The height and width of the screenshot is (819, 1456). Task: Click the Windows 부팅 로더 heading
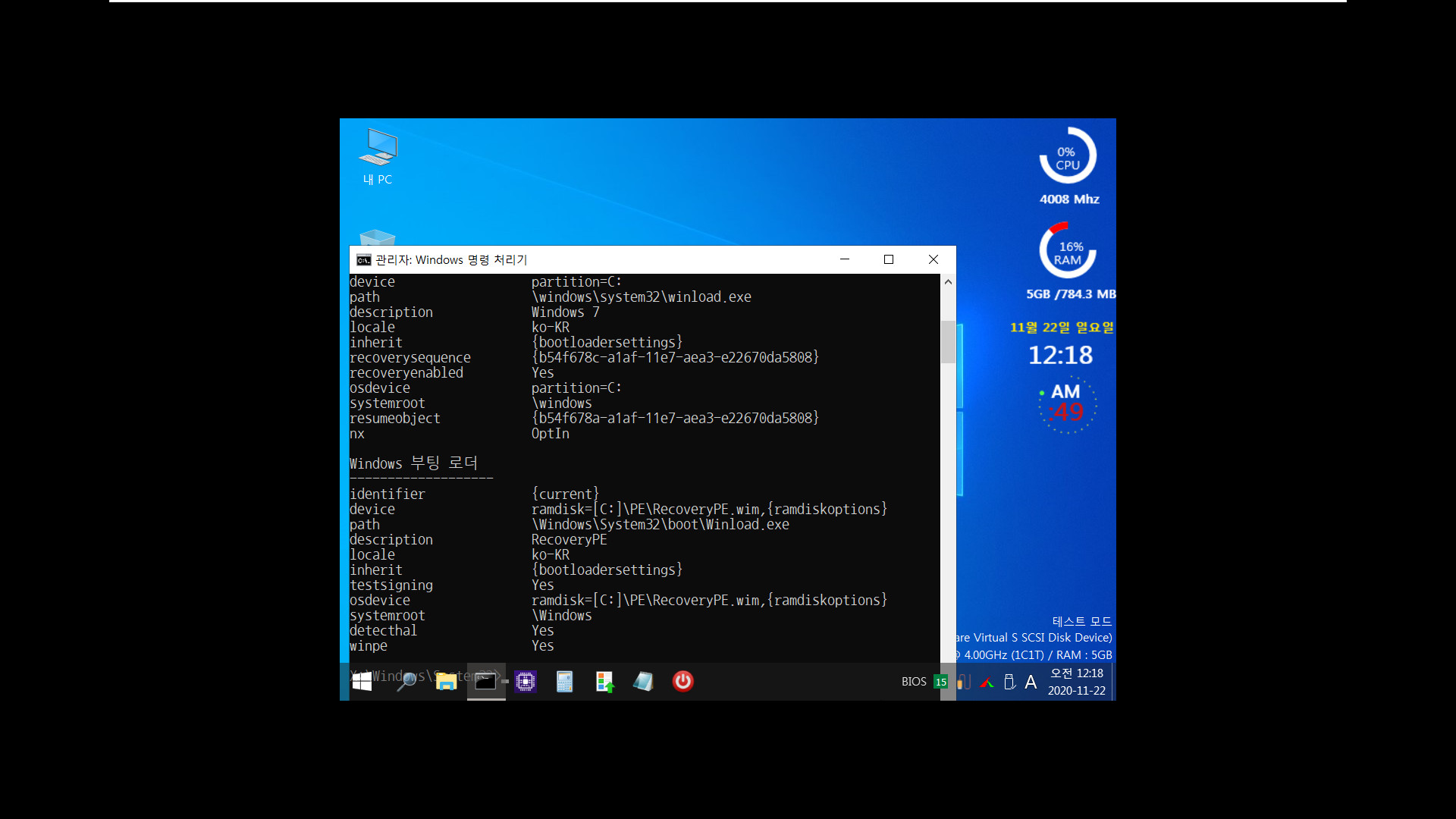pyautogui.click(x=414, y=463)
